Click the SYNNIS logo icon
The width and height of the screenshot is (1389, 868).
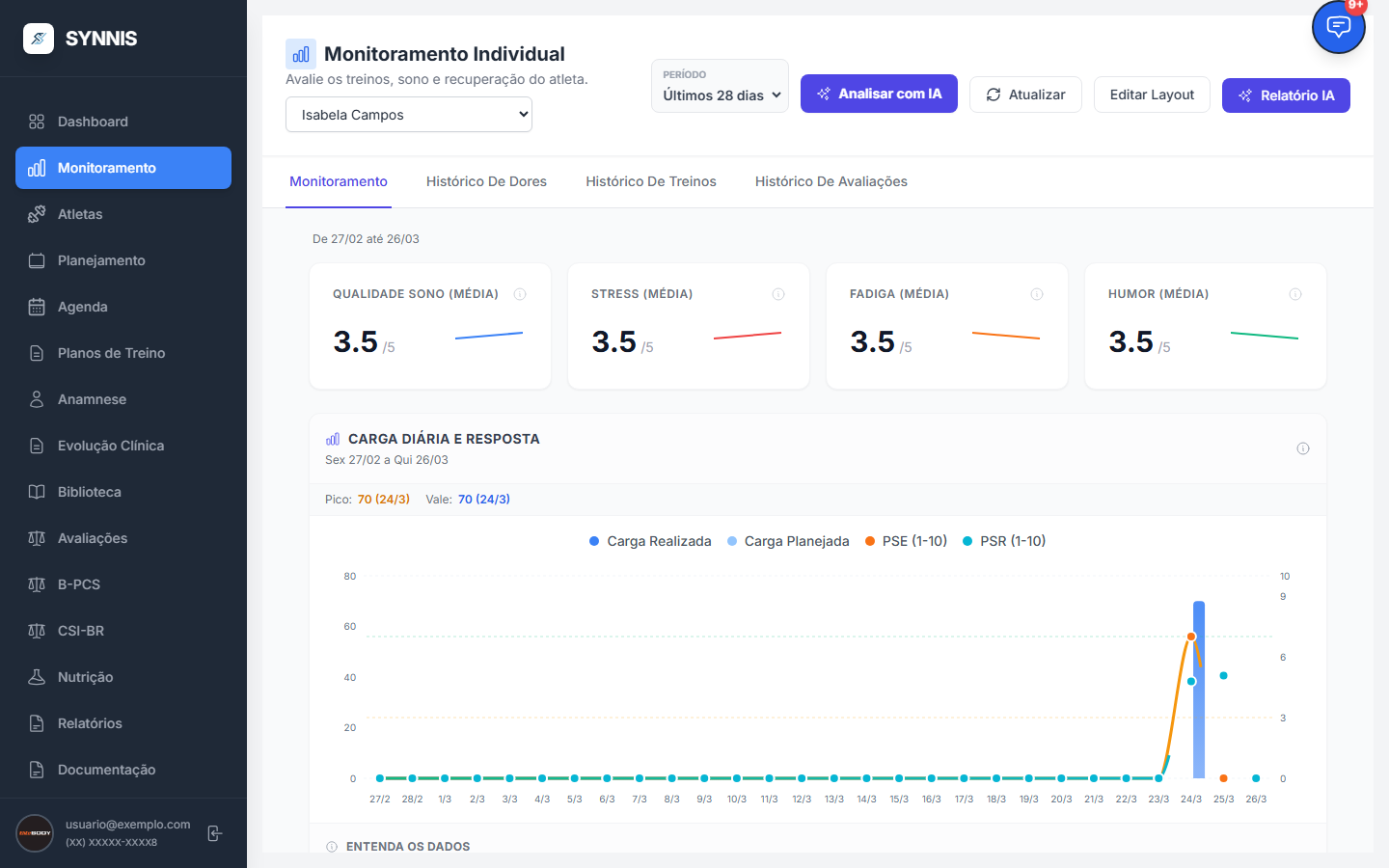coord(39,39)
